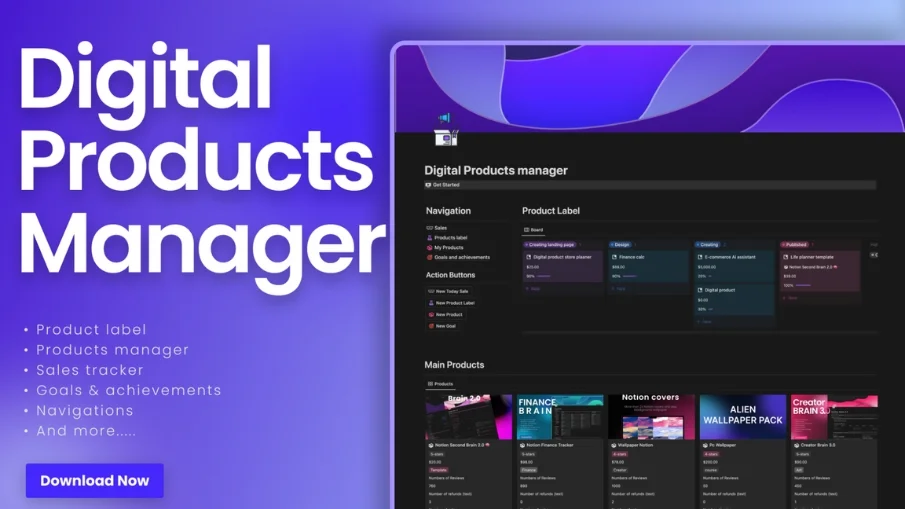
Task: Add new card under Published column
Action: pyautogui.click(x=790, y=298)
